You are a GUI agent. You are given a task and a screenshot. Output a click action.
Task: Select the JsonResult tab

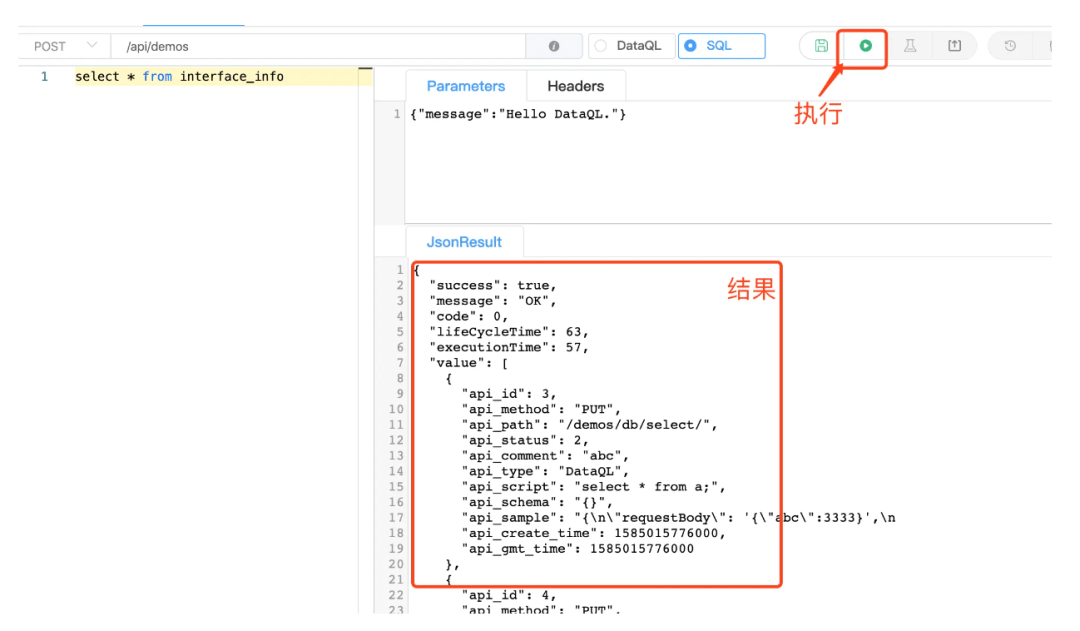click(464, 241)
